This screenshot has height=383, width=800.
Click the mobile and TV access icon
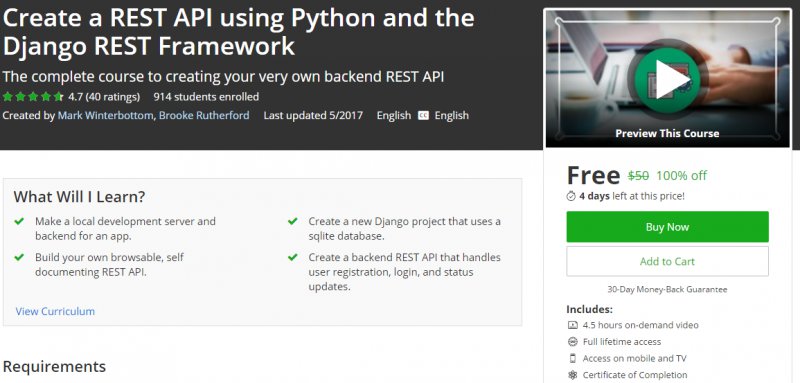pos(572,358)
